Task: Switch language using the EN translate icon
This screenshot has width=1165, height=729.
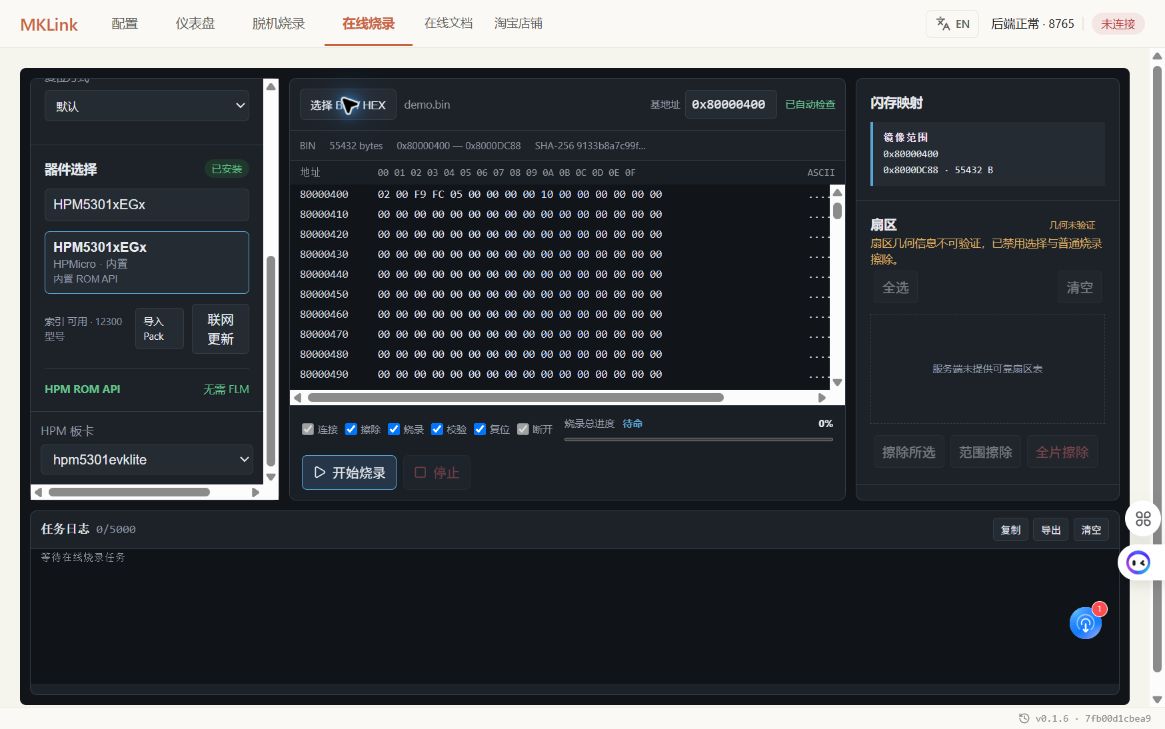Action: pos(953,24)
